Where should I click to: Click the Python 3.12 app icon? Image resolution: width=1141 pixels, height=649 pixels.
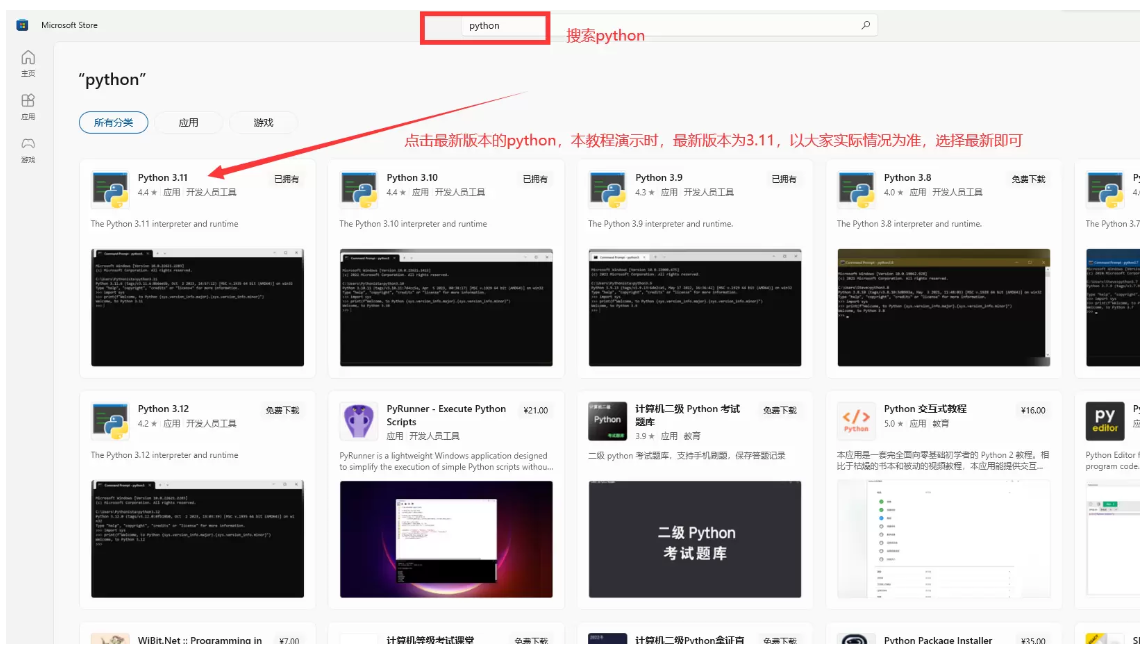110,421
